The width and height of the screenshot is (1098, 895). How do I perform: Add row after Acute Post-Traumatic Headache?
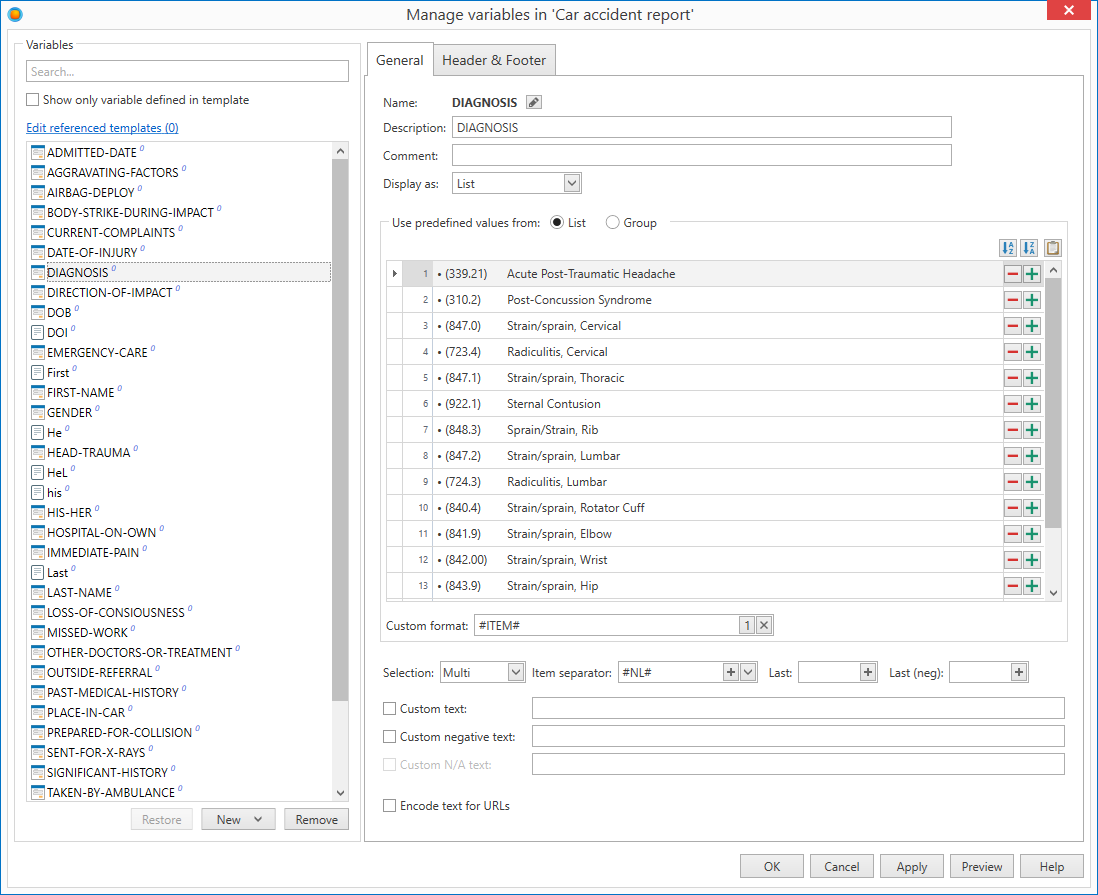click(x=1031, y=274)
